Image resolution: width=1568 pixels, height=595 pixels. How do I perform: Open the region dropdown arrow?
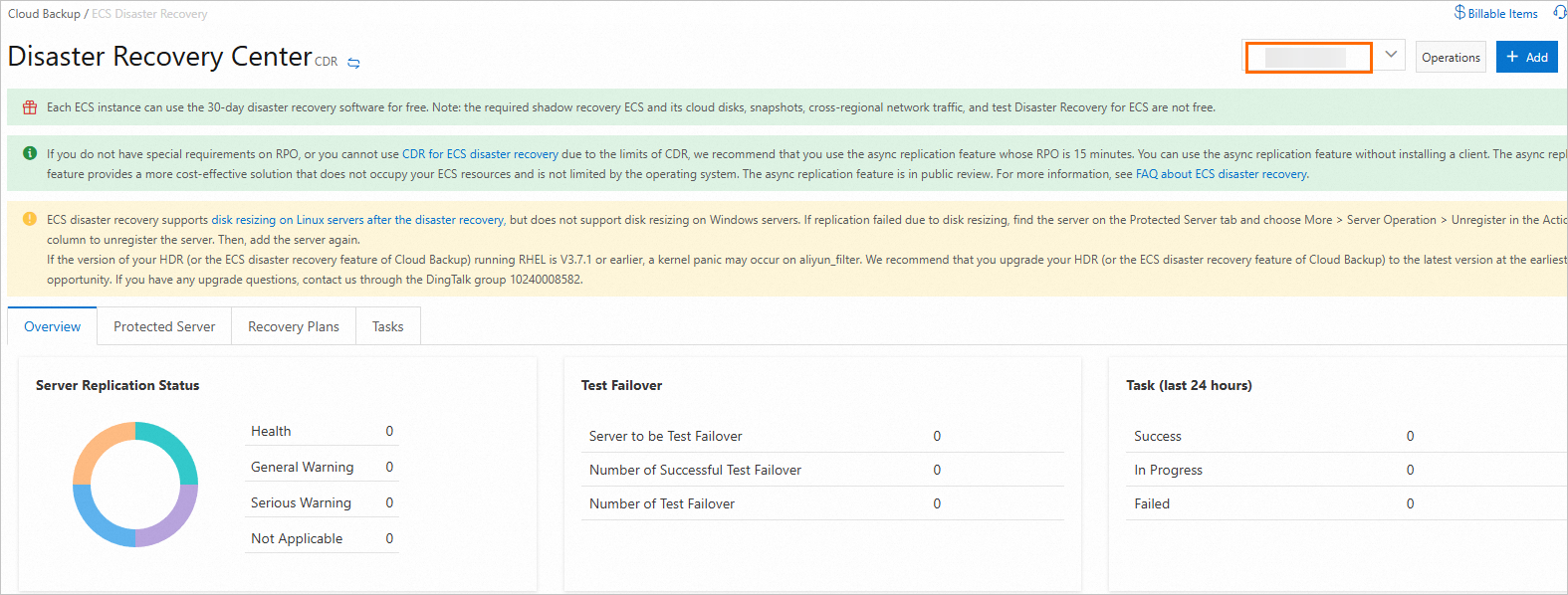[1391, 55]
